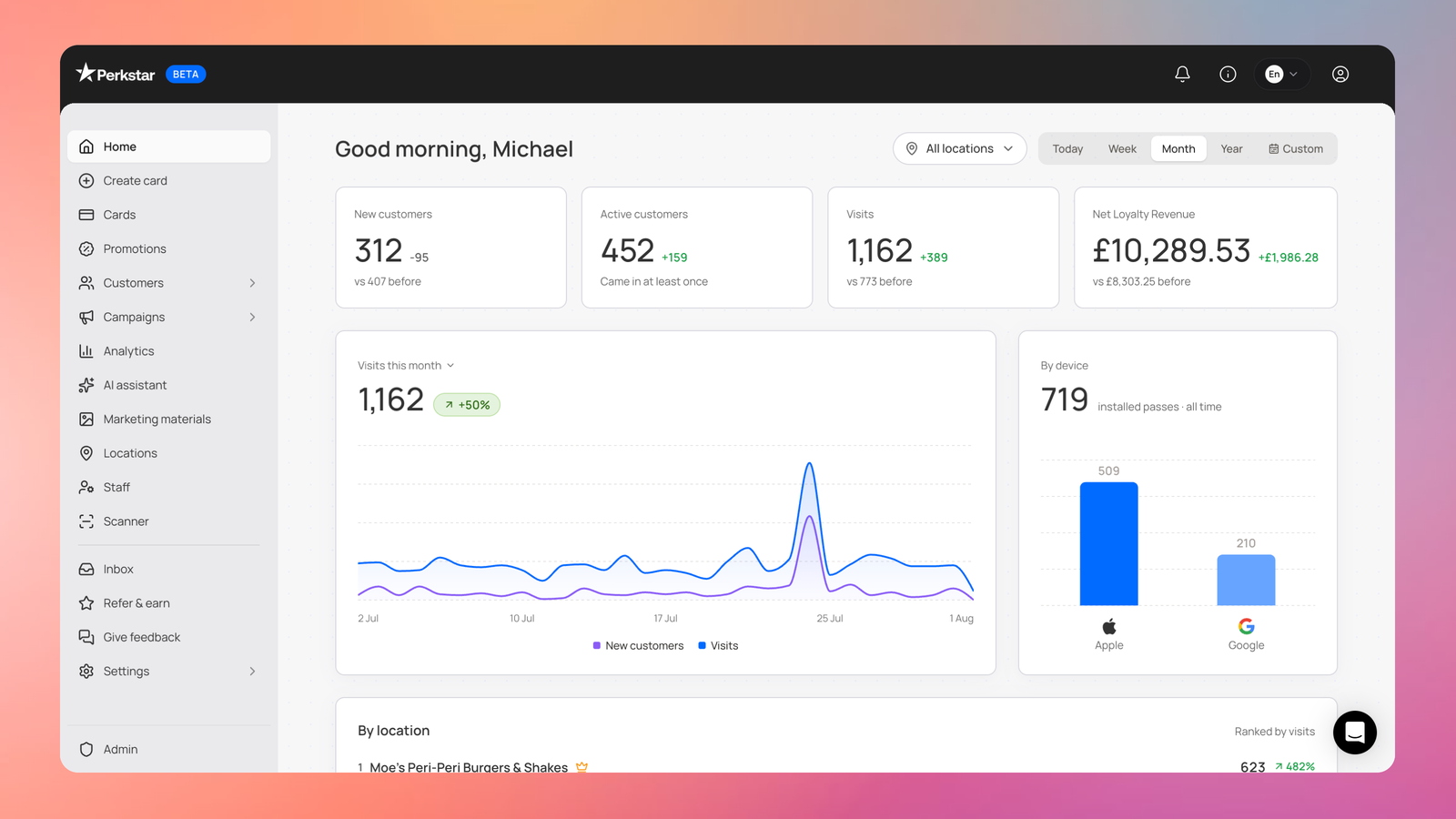Toggle the New customers legend series
Screen dimensions: 1456x819
638,646
